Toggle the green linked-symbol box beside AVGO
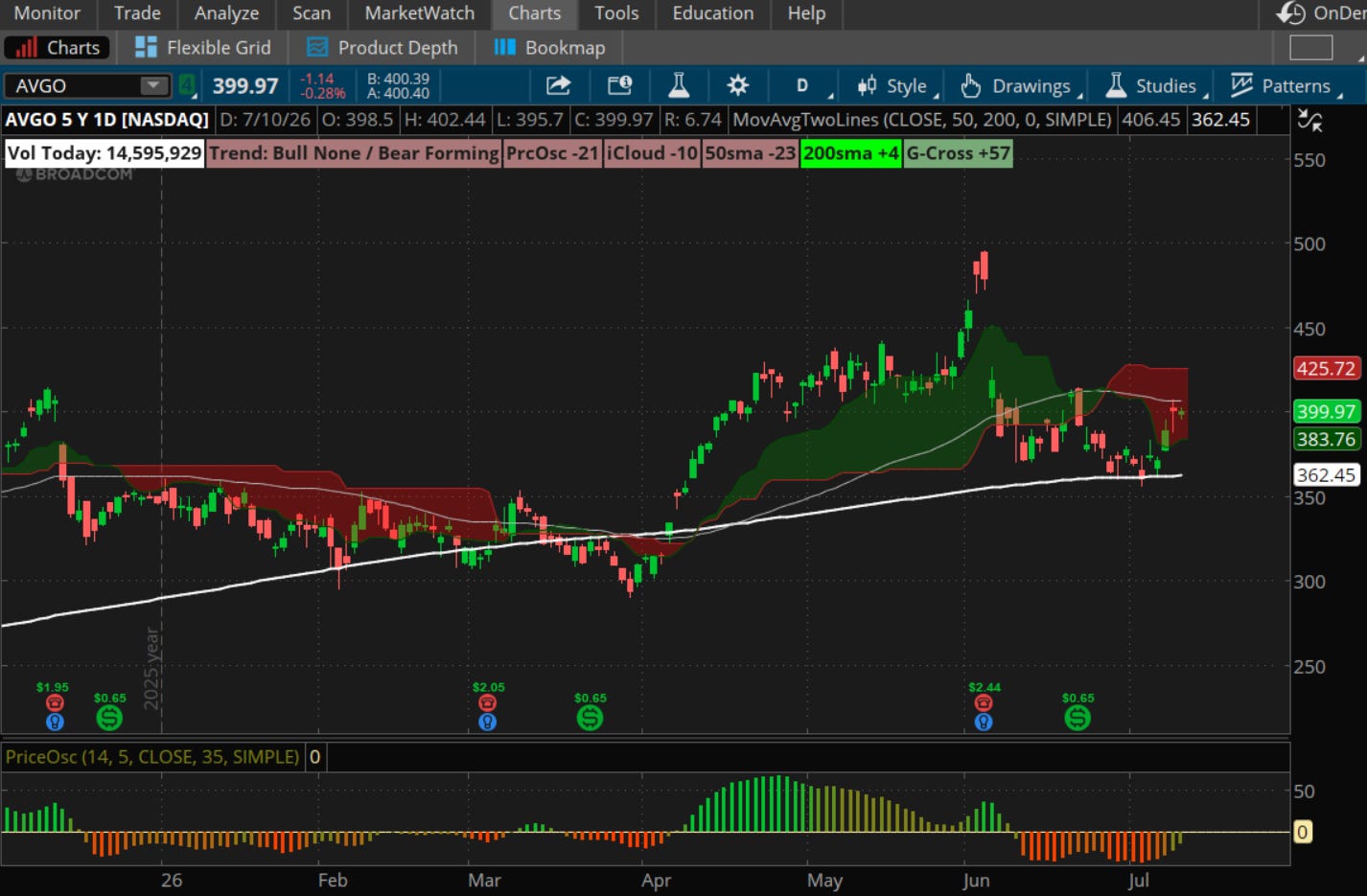The image size is (1367, 896). 187,85
